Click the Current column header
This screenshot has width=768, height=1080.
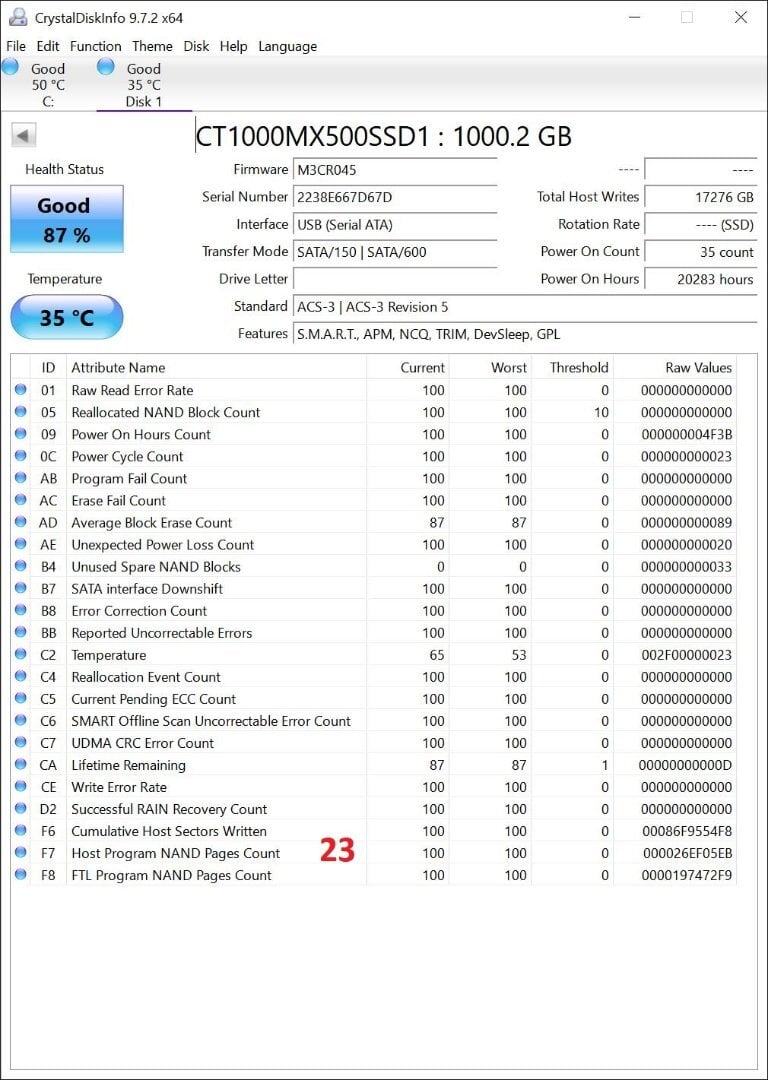[408, 367]
